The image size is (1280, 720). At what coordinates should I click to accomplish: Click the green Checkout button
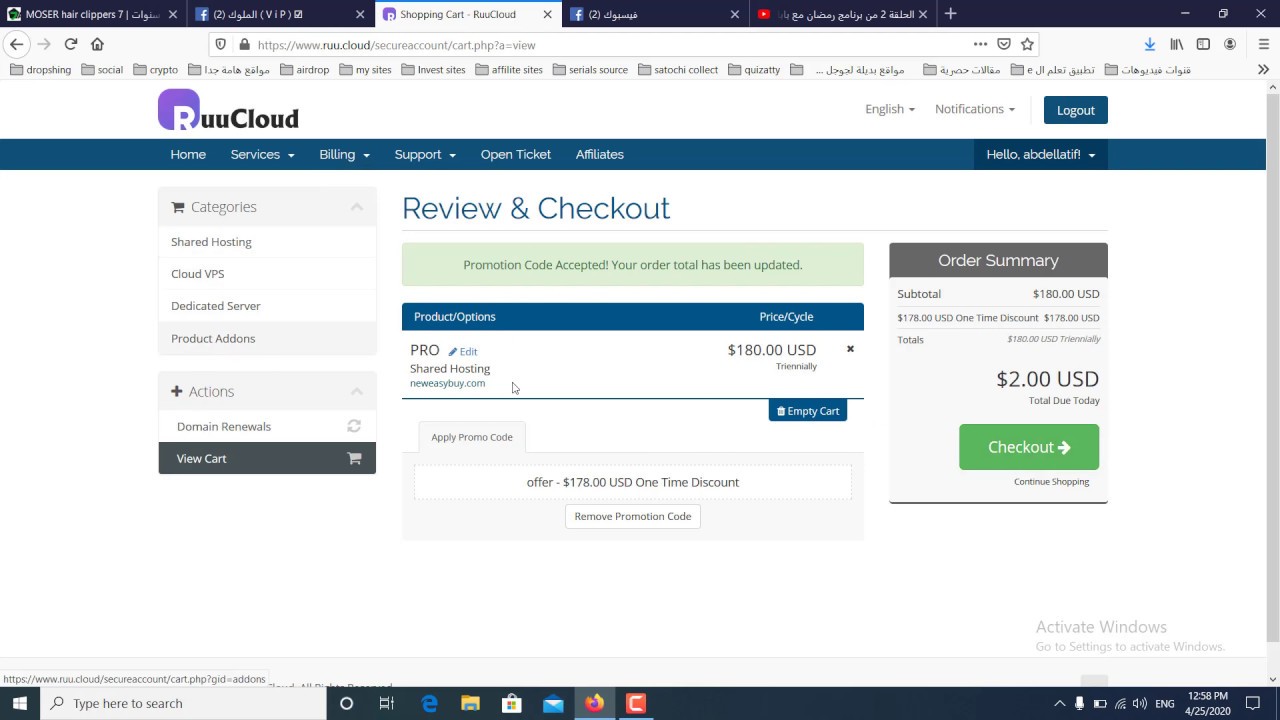click(1029, 447)
